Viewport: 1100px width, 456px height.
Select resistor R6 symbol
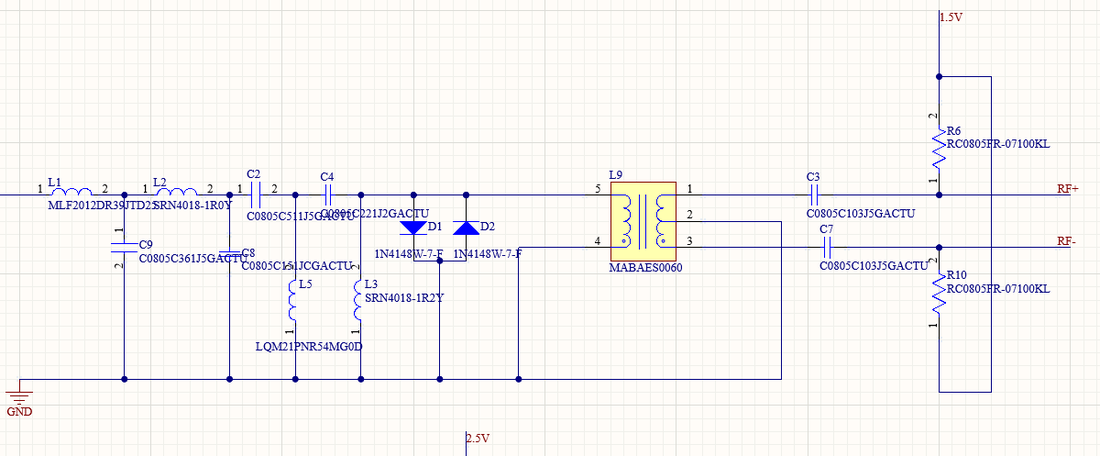(939, 148)
